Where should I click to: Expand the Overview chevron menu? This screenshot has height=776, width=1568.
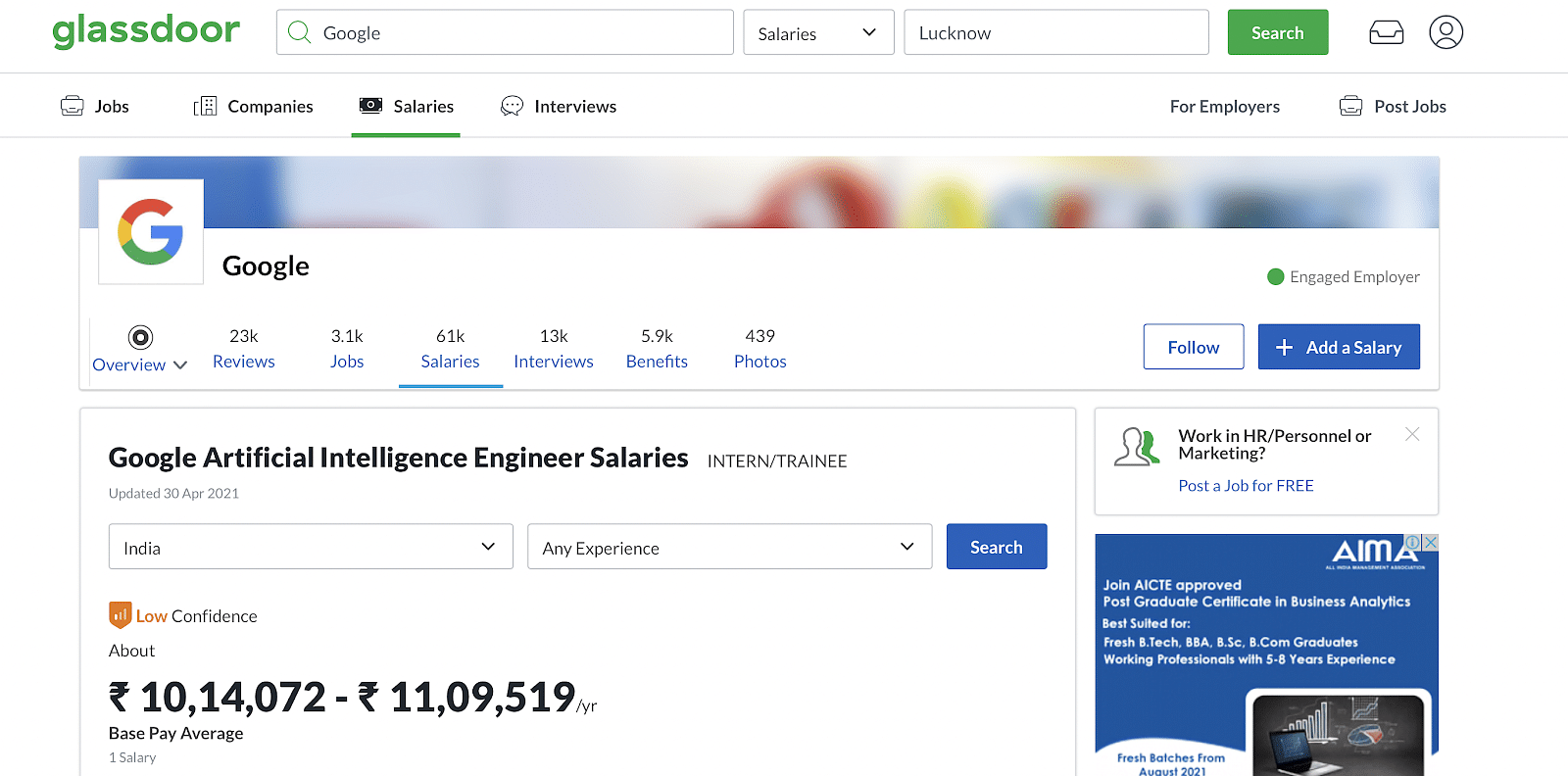pos(180,364)
